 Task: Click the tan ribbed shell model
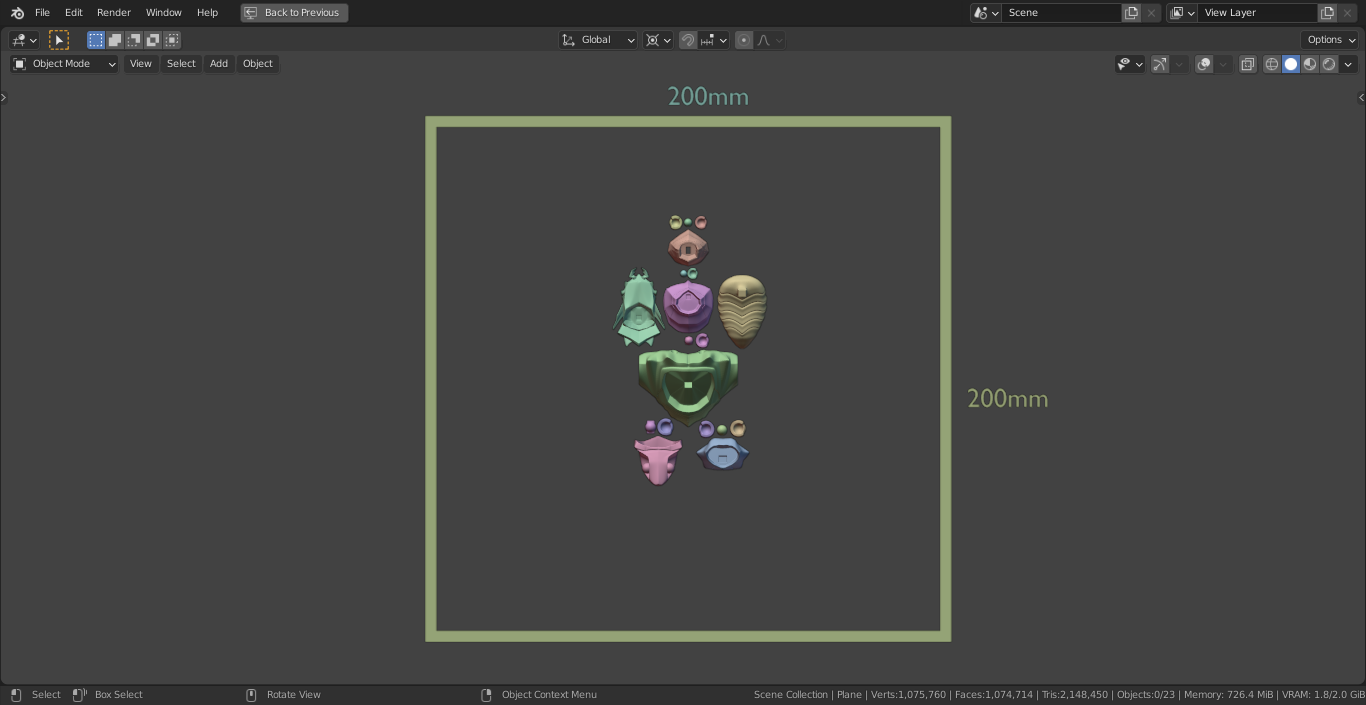(742, 310)
